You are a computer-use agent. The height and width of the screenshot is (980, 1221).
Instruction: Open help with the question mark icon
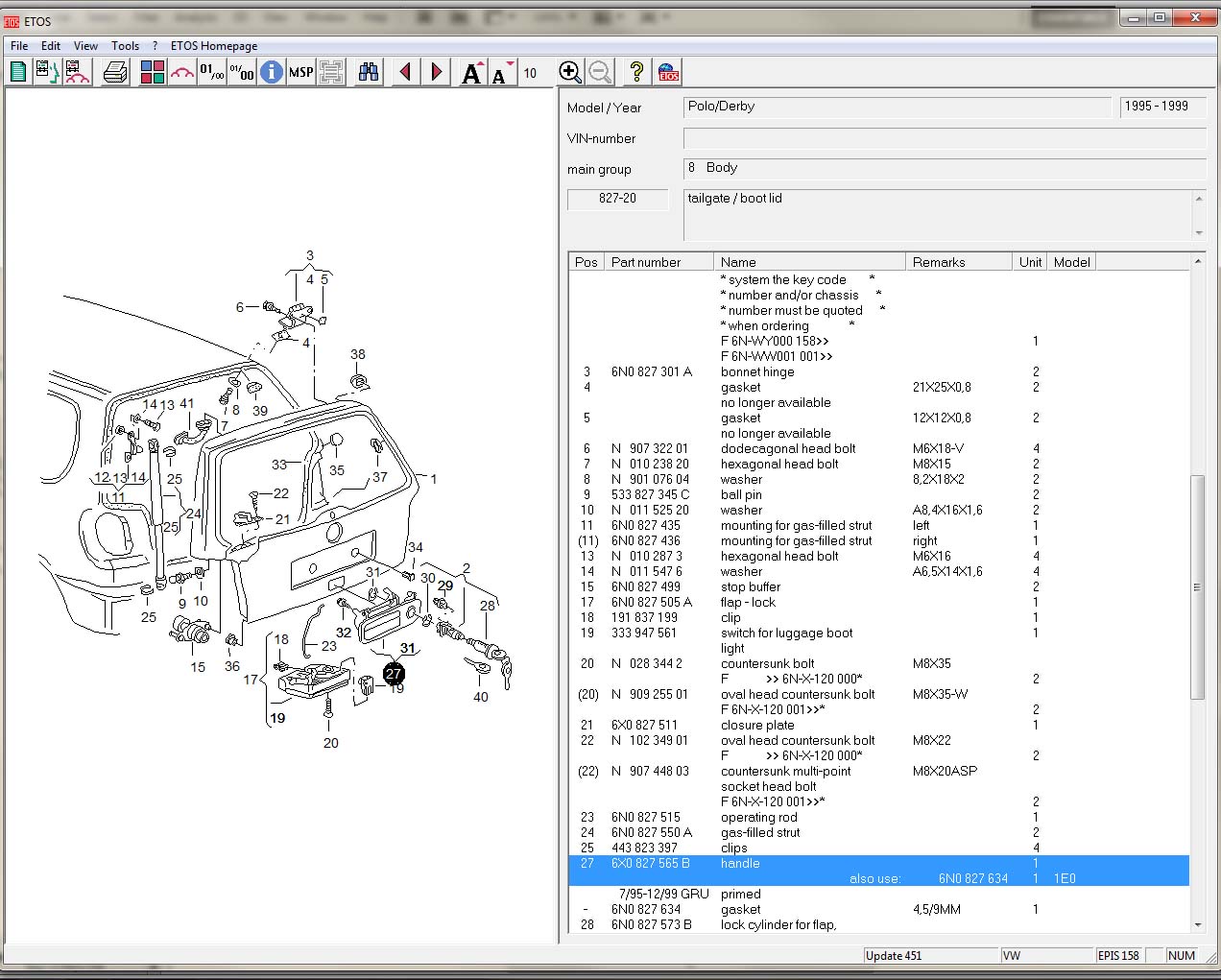tap(635, 72)
